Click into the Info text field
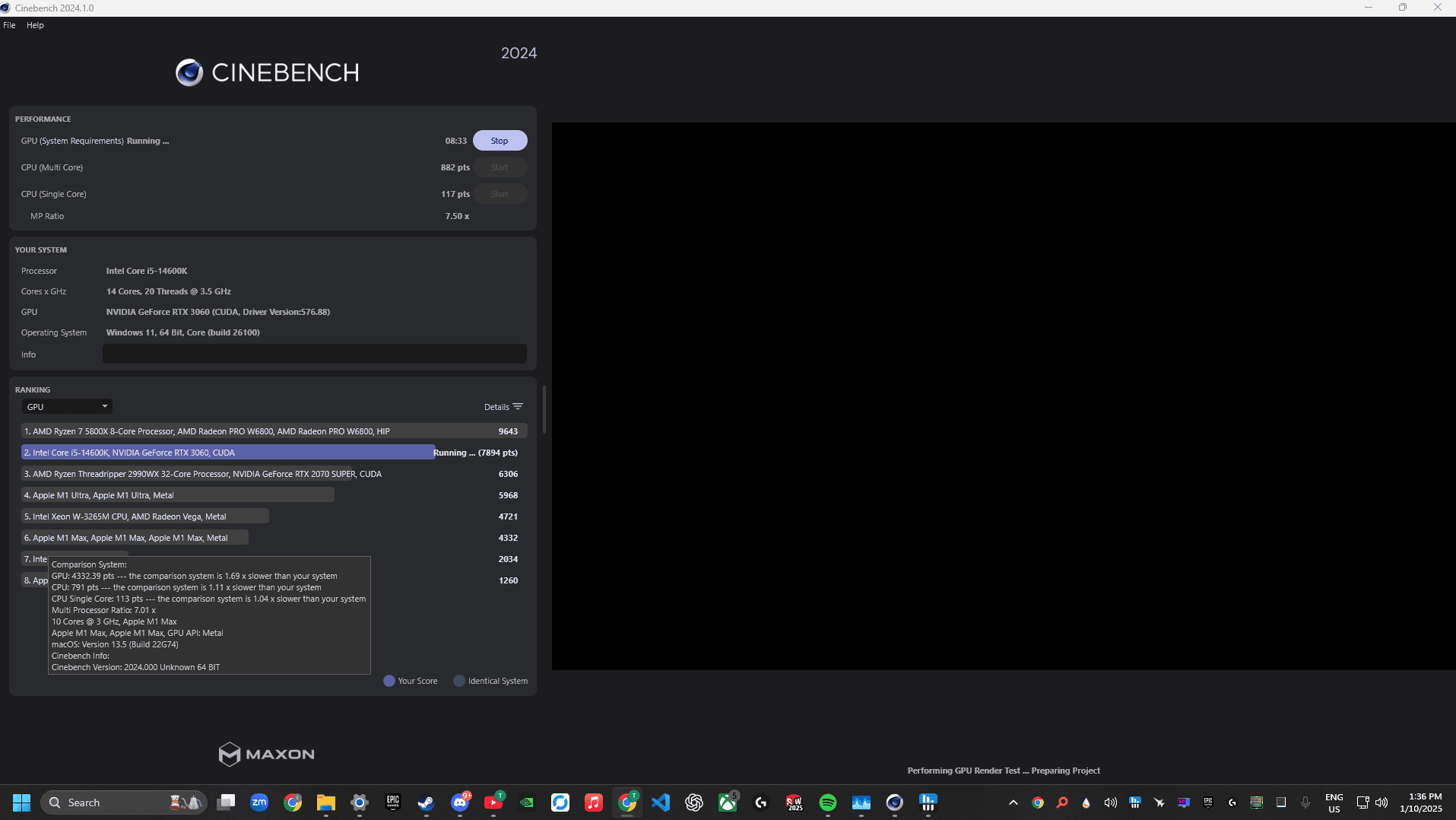 [315, 354]
